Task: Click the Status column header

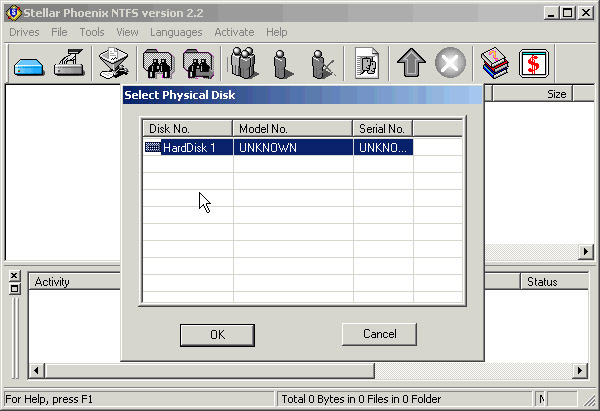Action: [x=554, y=282]
